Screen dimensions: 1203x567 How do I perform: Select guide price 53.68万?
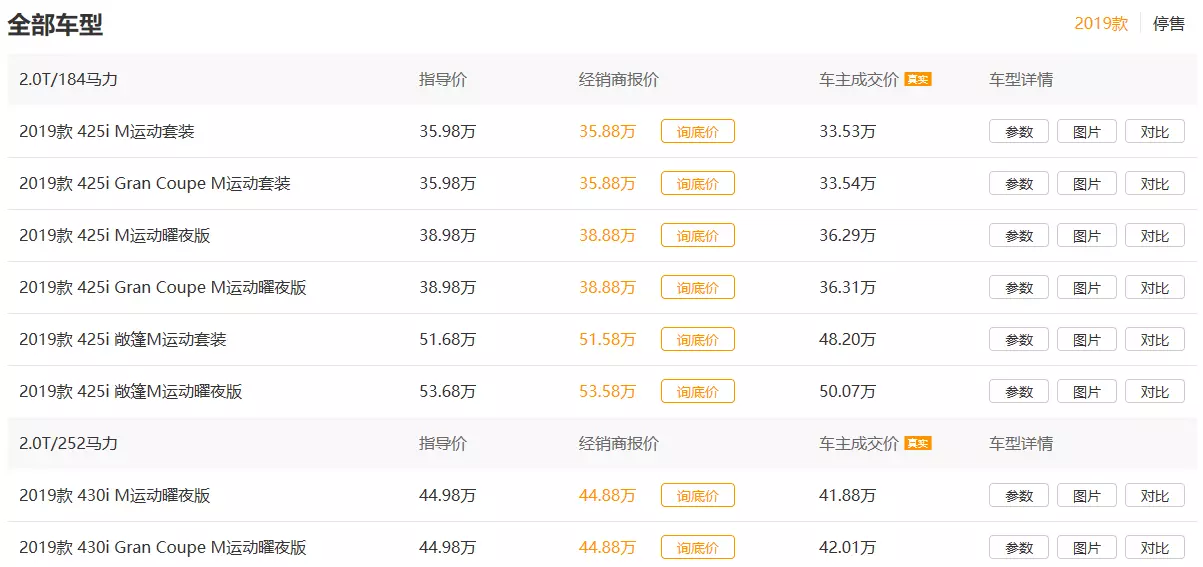(448, 392)
